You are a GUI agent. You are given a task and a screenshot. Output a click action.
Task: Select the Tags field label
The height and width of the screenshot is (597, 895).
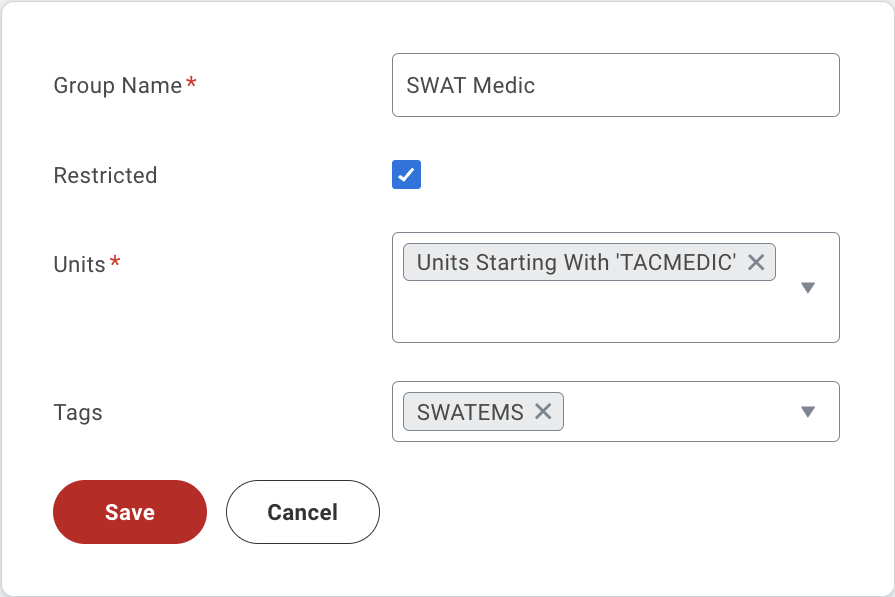click(x=76, y=412)
